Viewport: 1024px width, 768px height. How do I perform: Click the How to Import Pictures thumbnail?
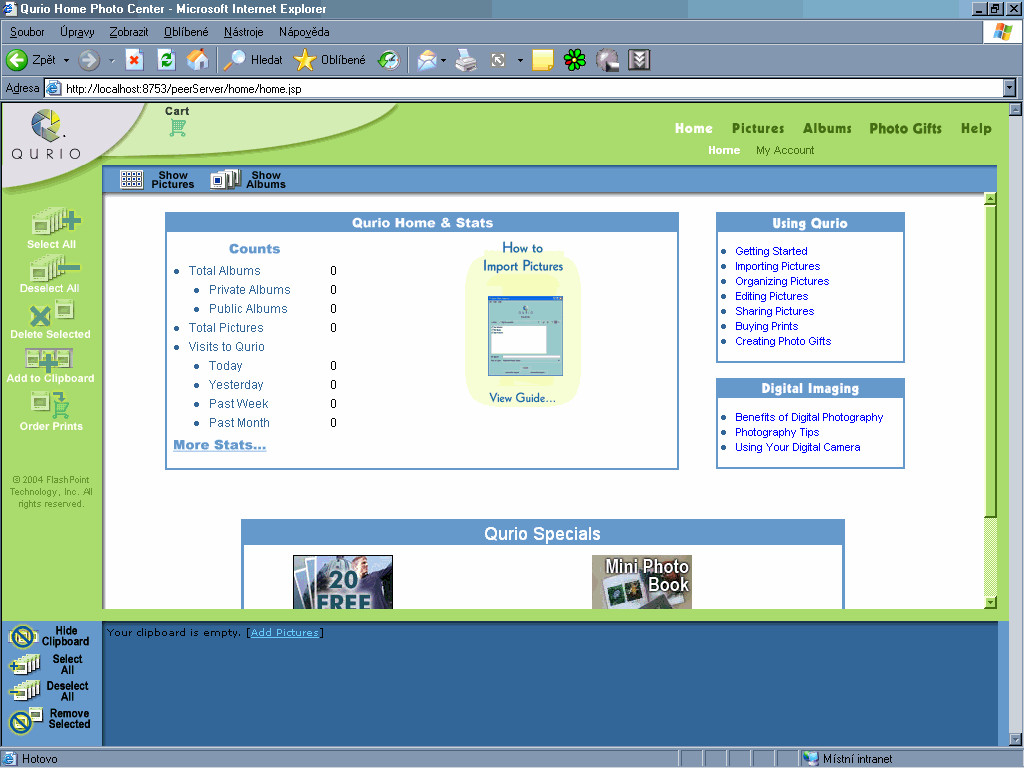[x=525, y=336]
